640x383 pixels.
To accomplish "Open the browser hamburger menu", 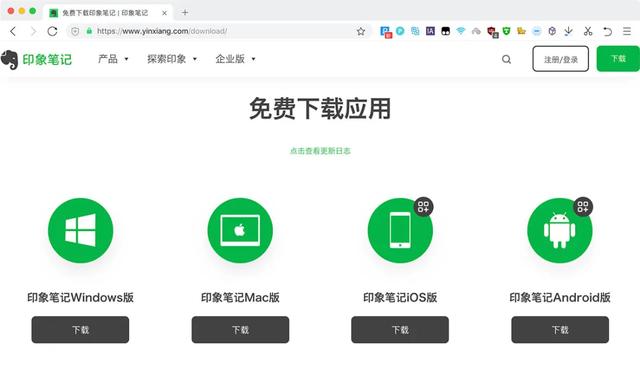I will coord(627,31).
